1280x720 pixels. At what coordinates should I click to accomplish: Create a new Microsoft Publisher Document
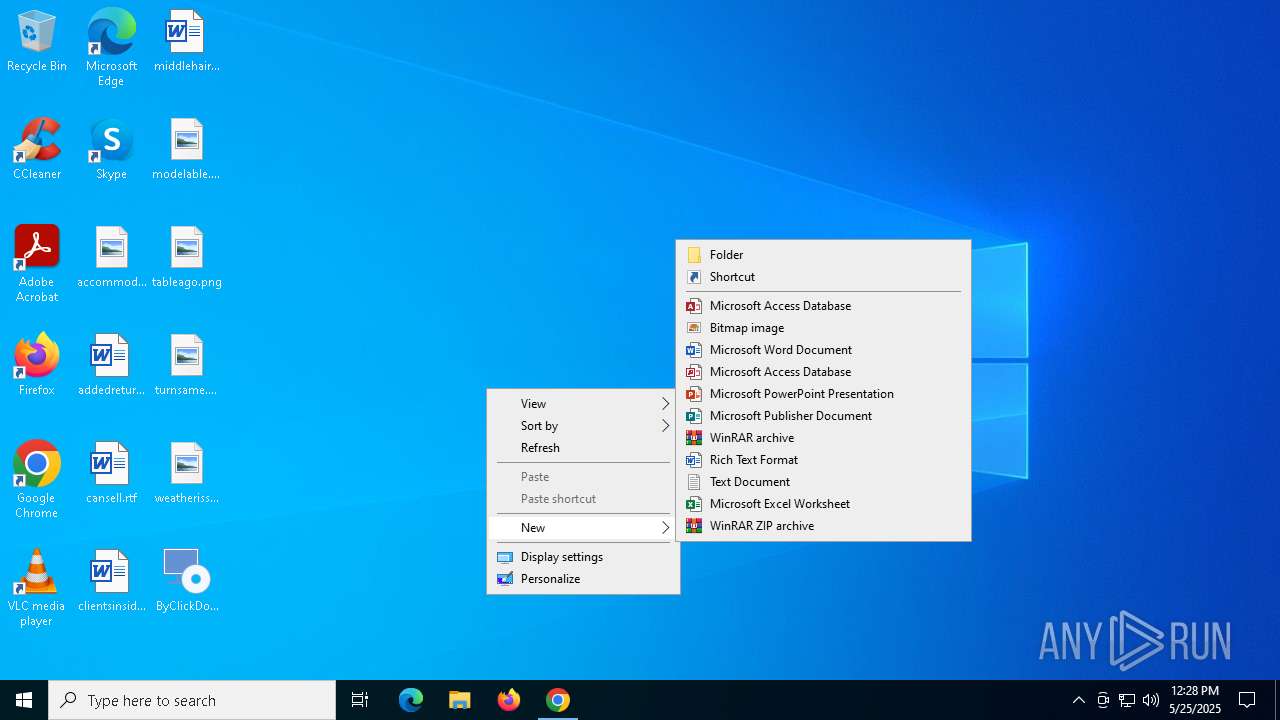tap(823, 416)
